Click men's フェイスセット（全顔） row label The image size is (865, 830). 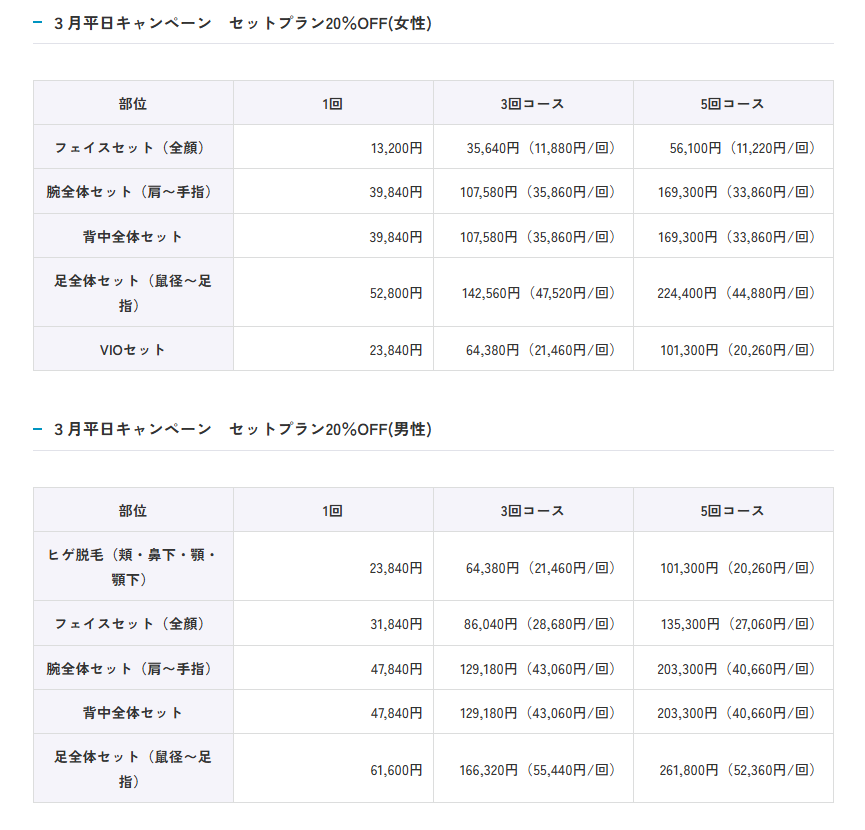(133, 623)
